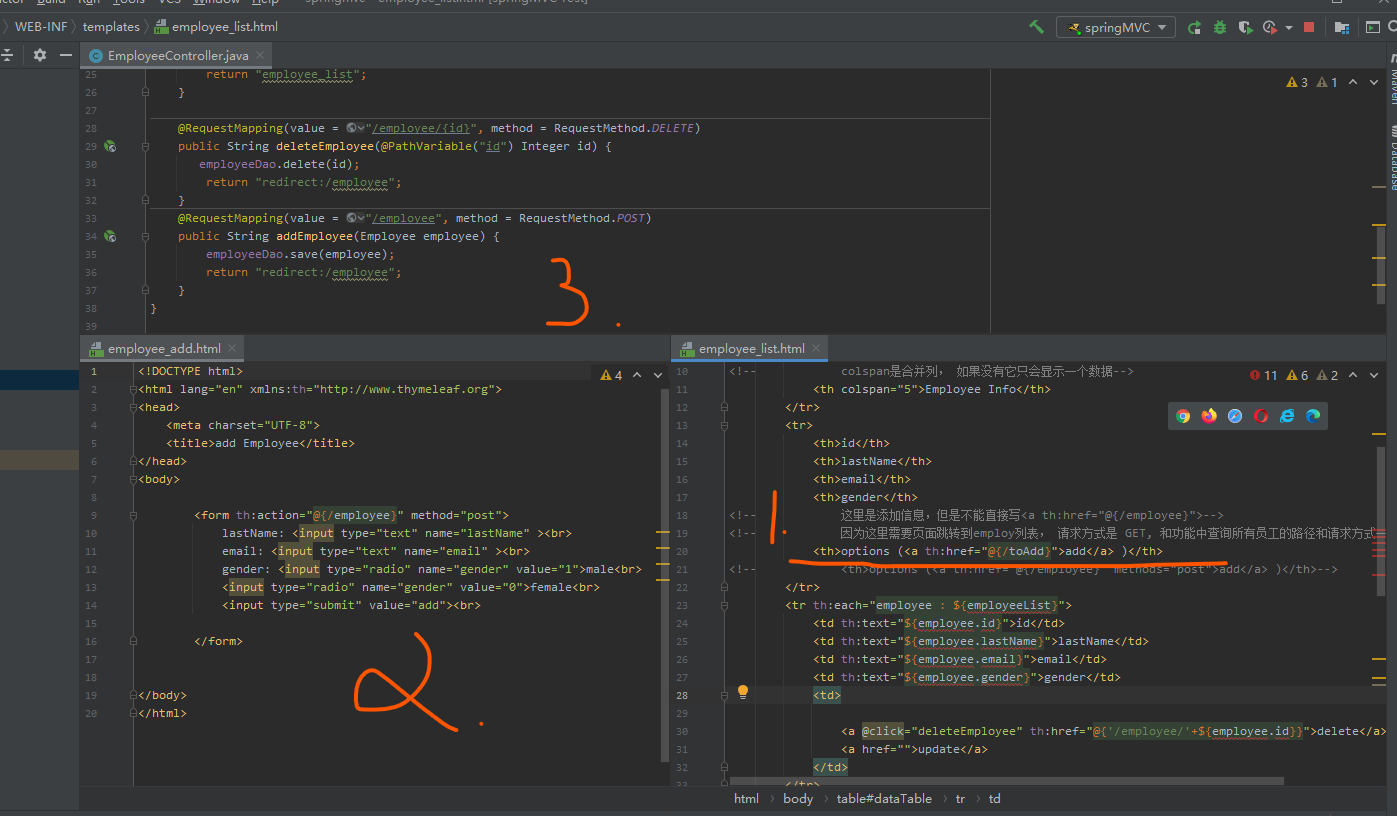Start debugging with the green bug icon

pos(1220,28)
